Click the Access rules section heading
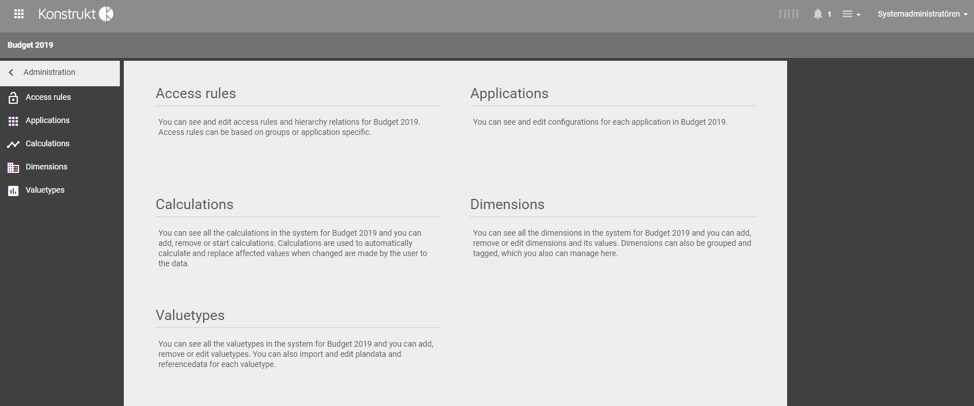Image resolution: width=974 pixels, height=406 pixels. pyautogui.click(x=195, y=93)
